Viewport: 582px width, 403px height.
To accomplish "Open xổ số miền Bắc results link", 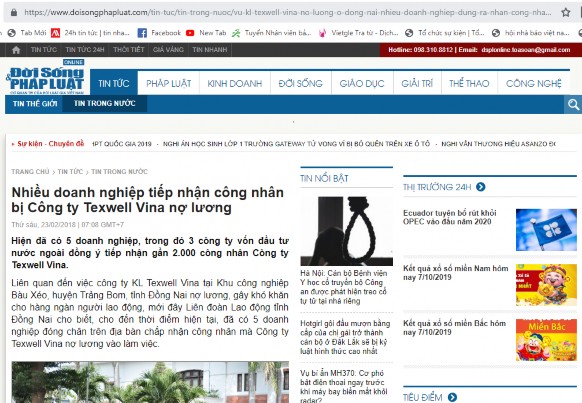I will point(454,328).
